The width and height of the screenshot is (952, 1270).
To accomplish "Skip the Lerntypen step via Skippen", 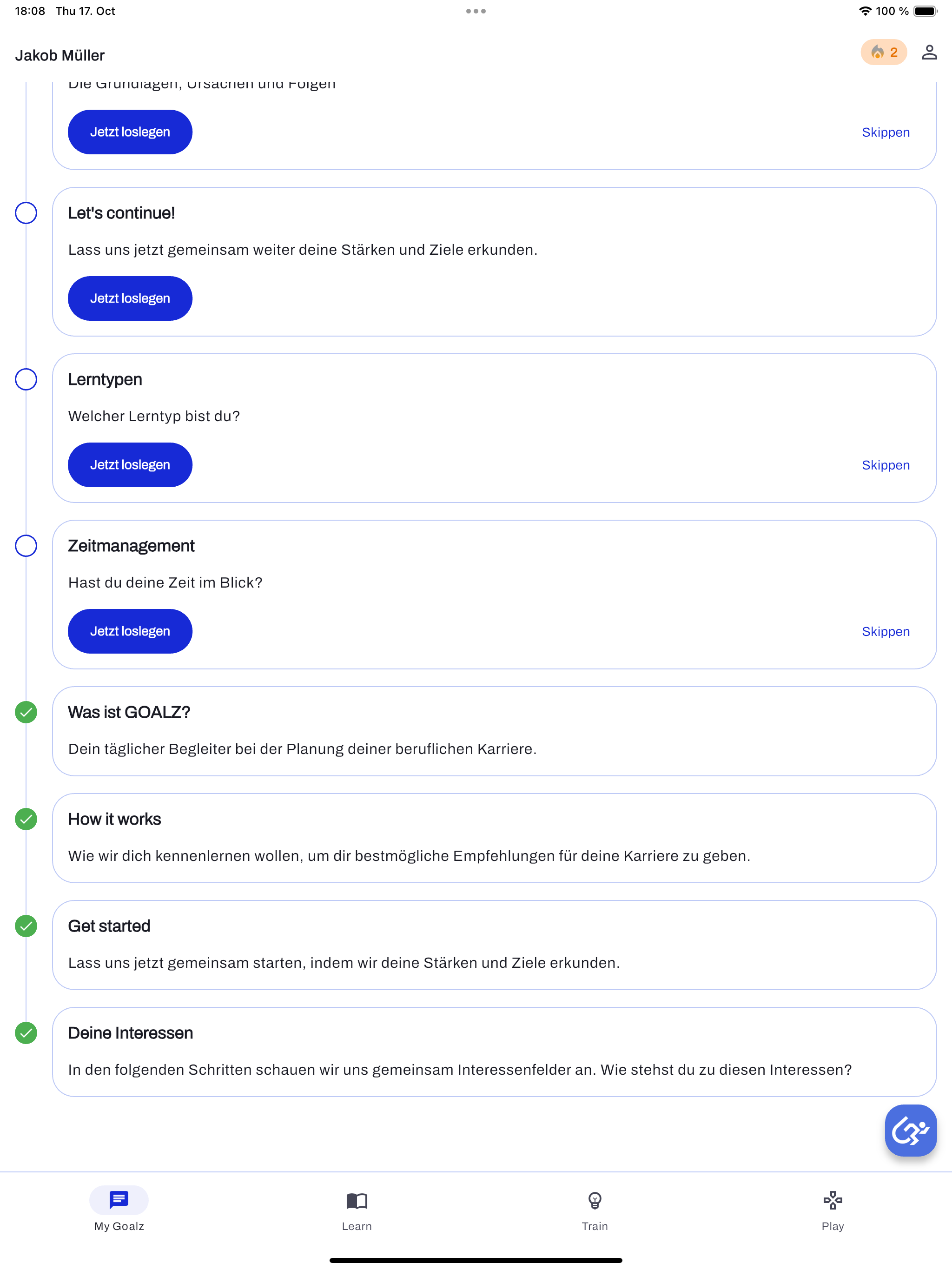I will pos(886,465).
